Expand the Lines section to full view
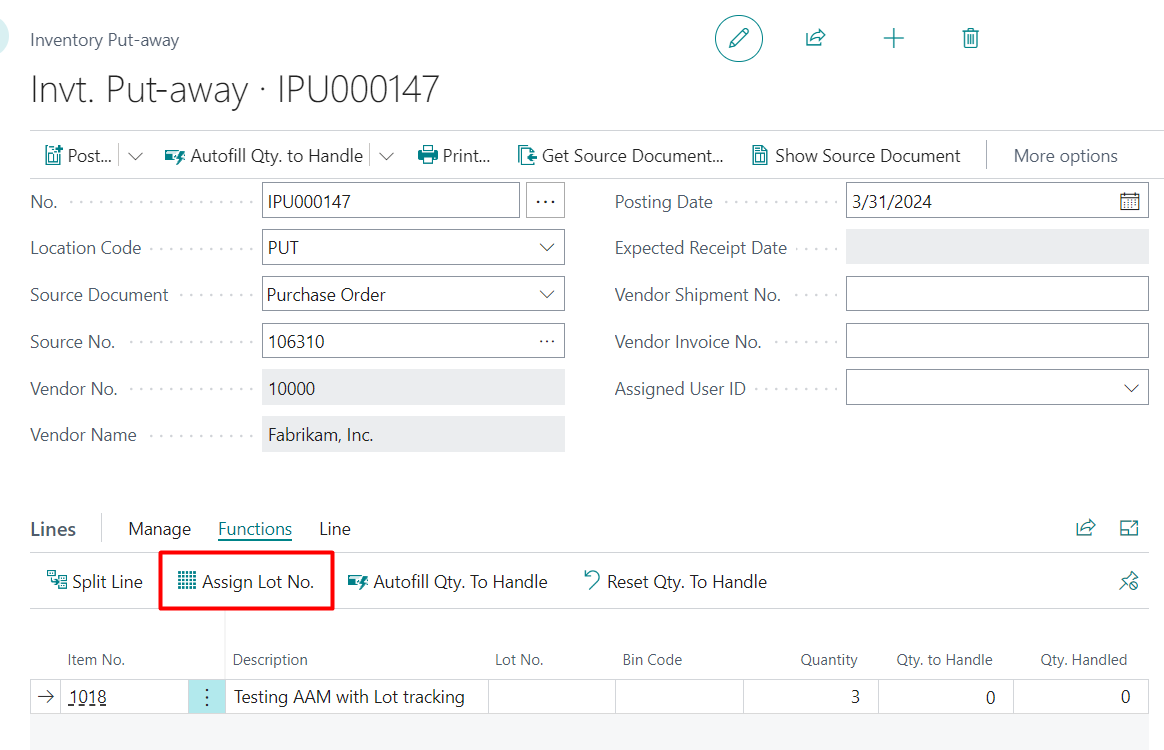This screenshot has height=750, width=1164. point(1129,528)
